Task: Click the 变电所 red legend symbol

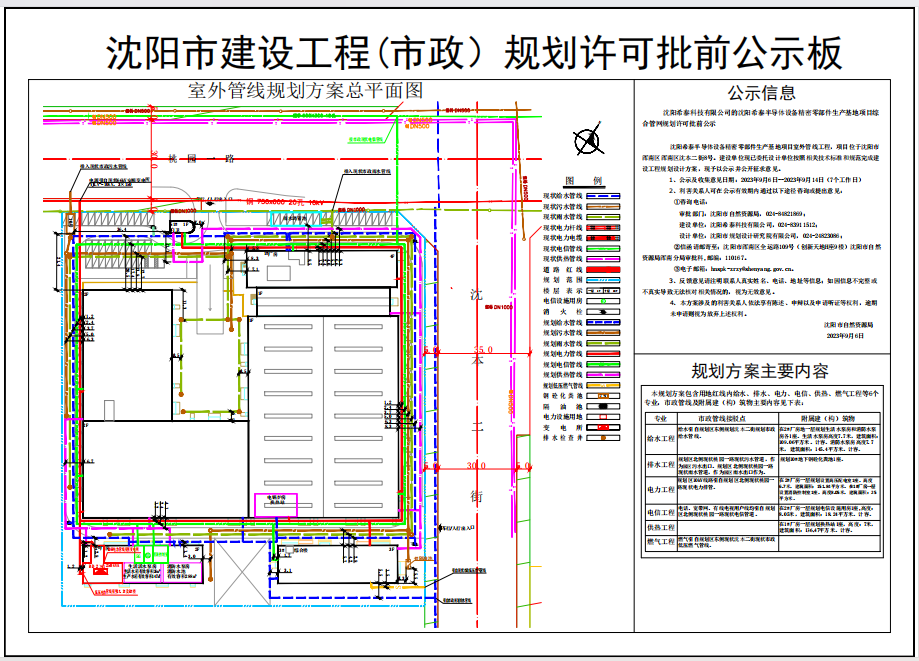Action: [603, 427]
